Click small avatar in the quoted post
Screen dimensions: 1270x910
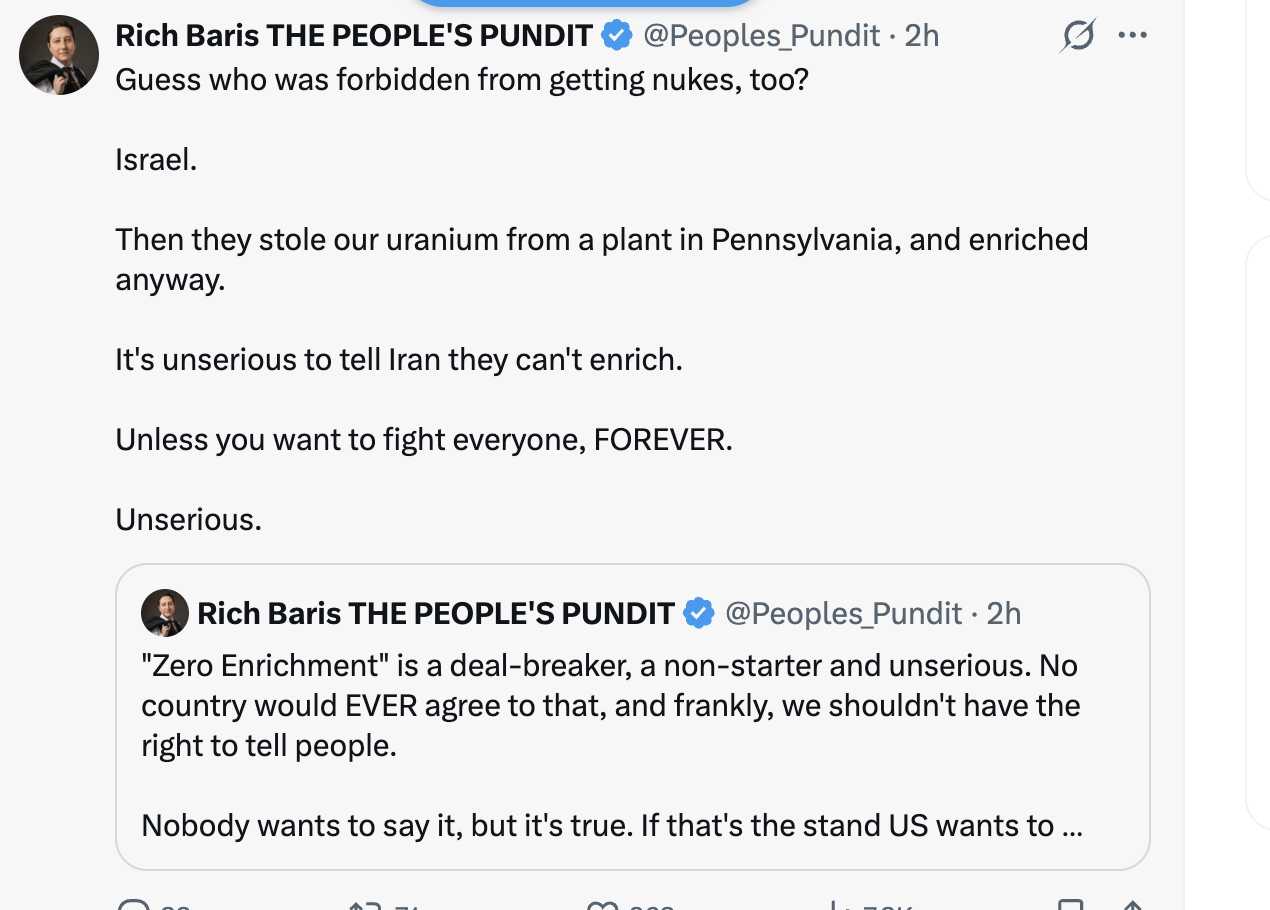[x=165, y=613]
